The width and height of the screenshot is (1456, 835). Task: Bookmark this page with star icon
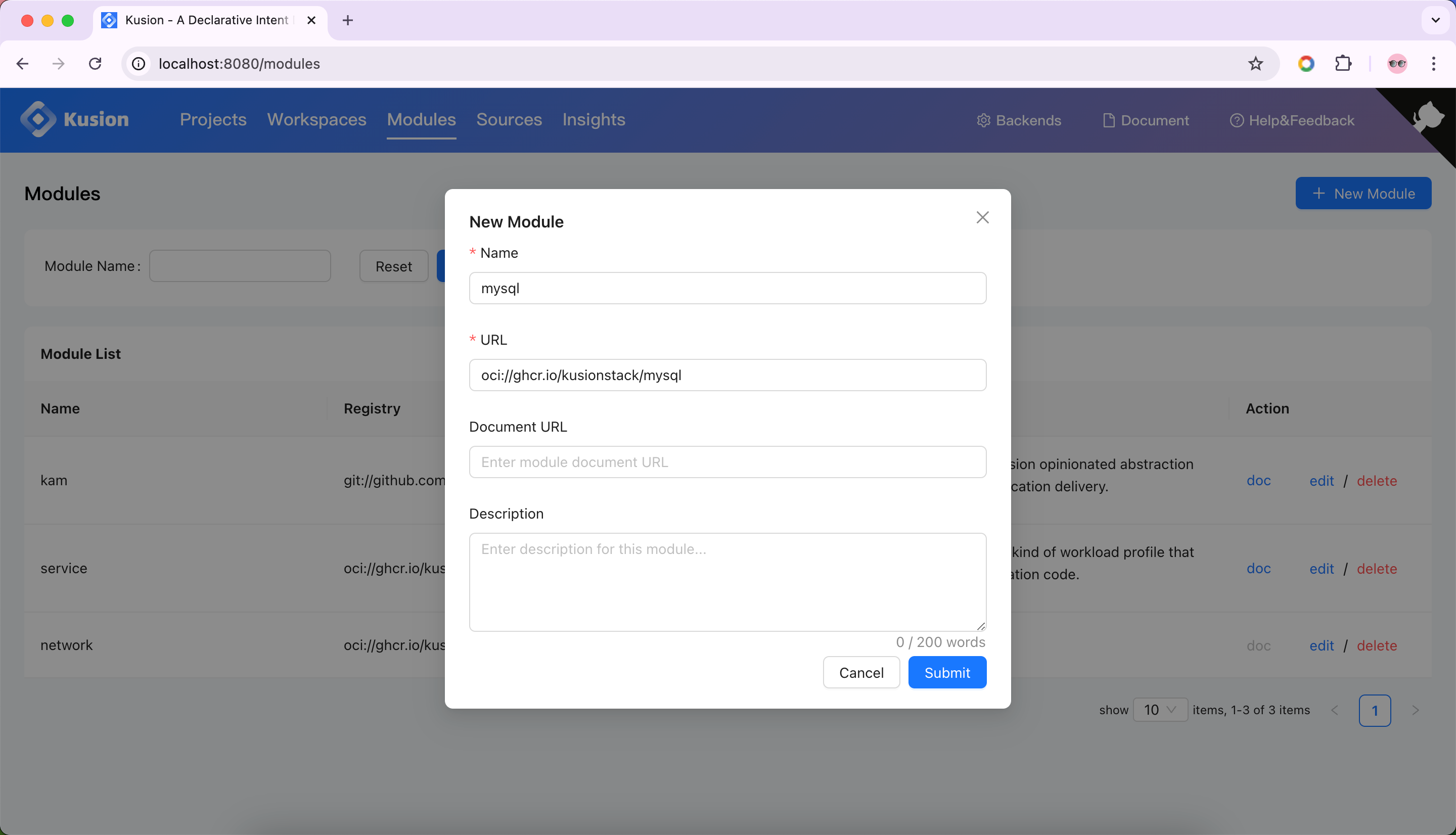click(1255, 64)
